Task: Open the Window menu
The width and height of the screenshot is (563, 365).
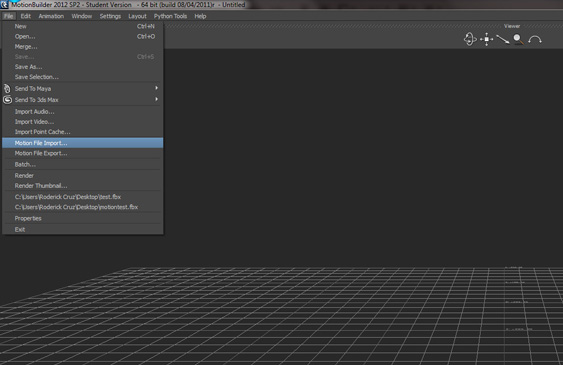Action: pyautogui.click(x=82, y=16)
